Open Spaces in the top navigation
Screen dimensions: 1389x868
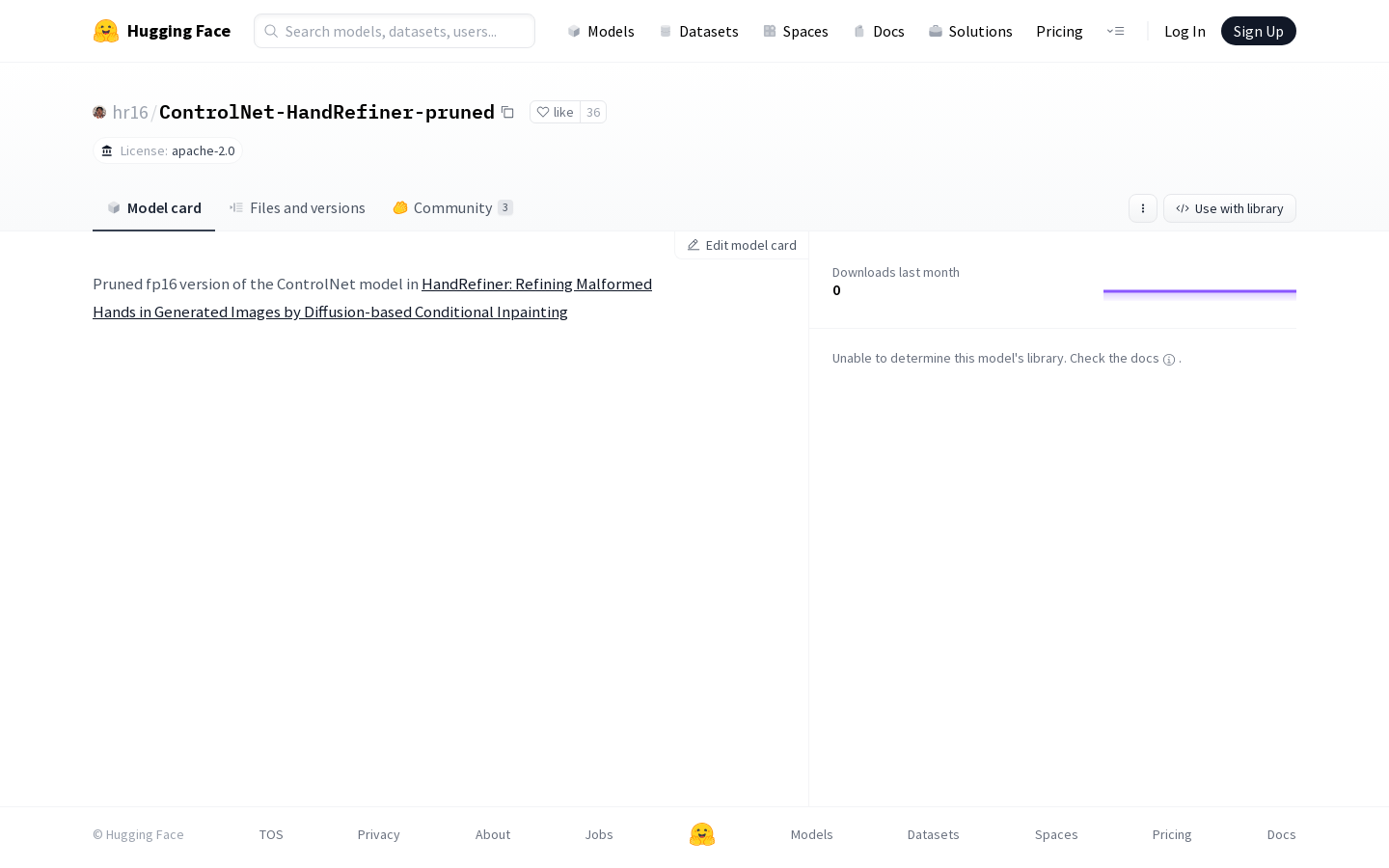(x=796, y=31)
